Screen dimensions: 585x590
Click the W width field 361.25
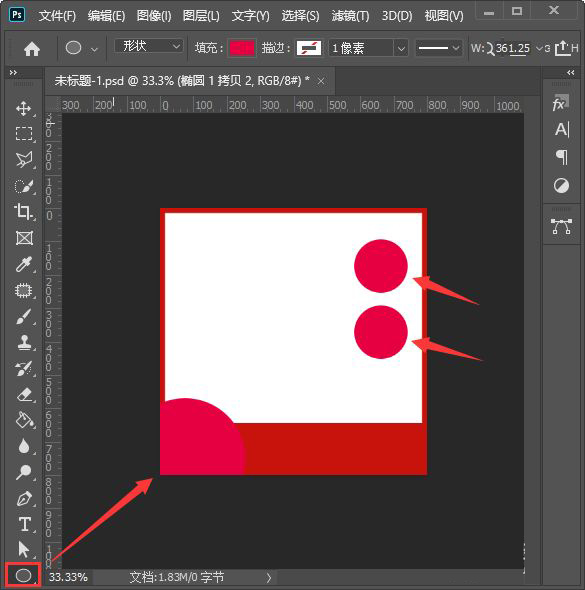click(x=513, y=49)
